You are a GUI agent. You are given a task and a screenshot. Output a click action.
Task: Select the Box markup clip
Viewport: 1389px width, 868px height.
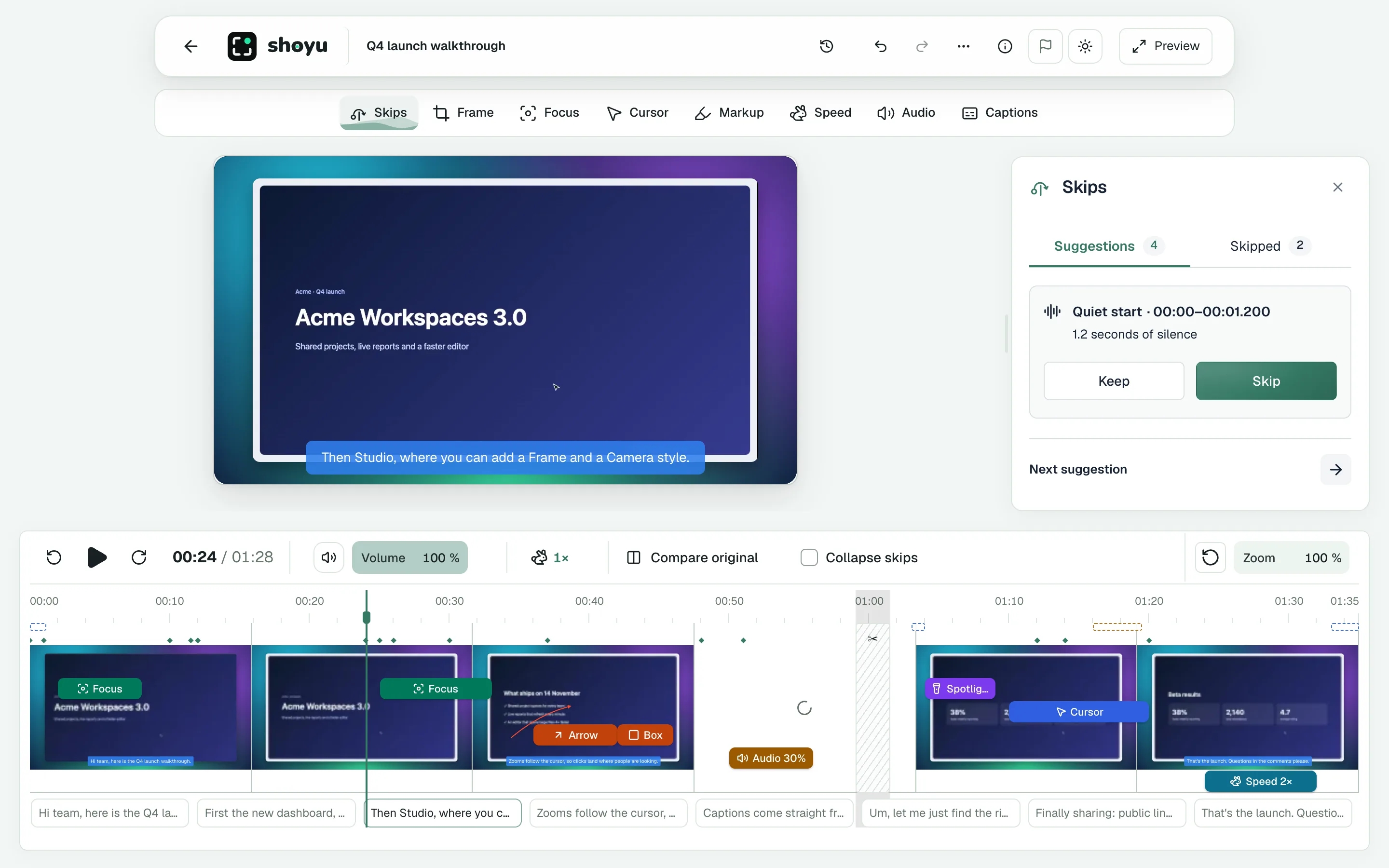click(645, 735)
